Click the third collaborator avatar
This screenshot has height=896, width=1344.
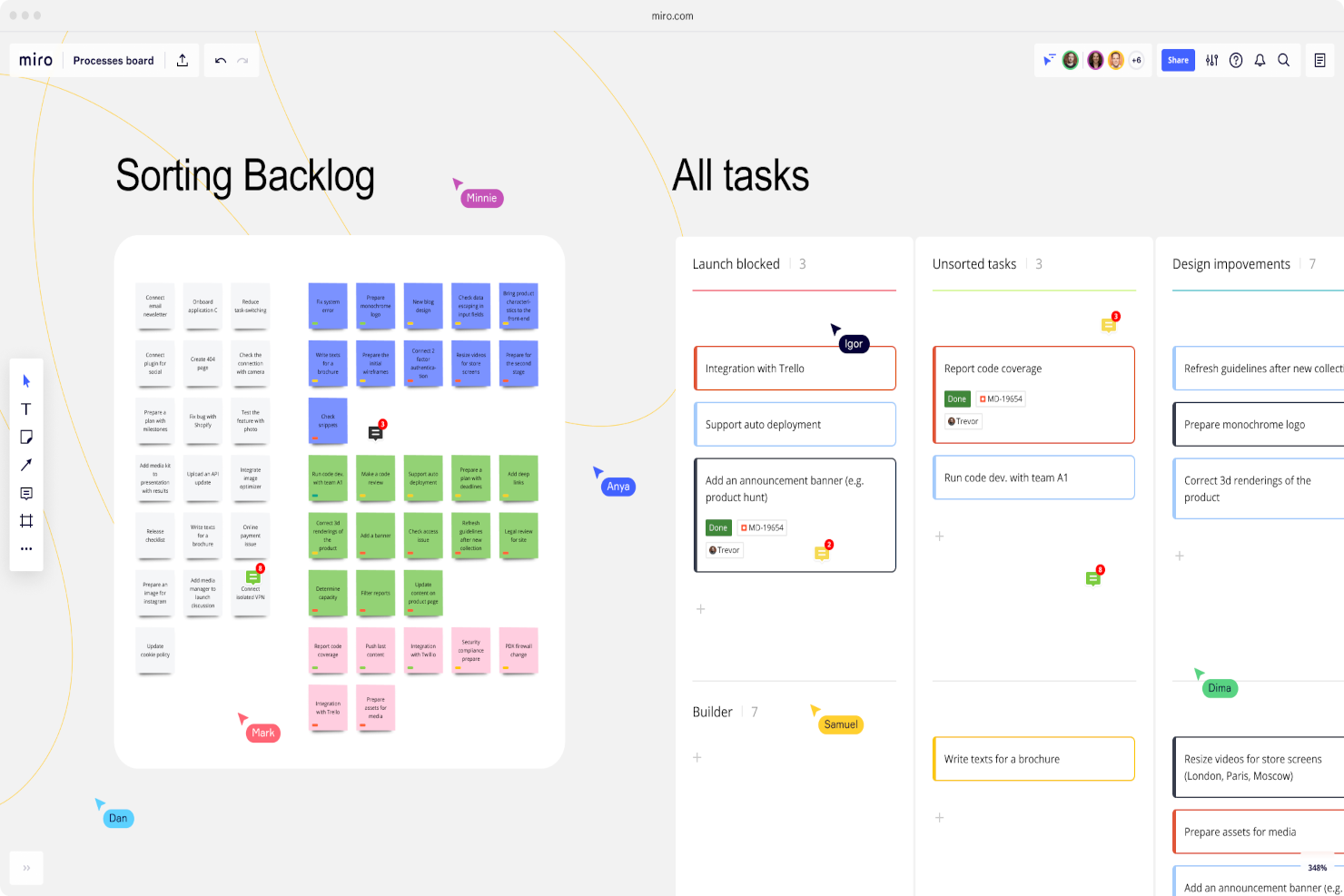(x=1115, y=60)
